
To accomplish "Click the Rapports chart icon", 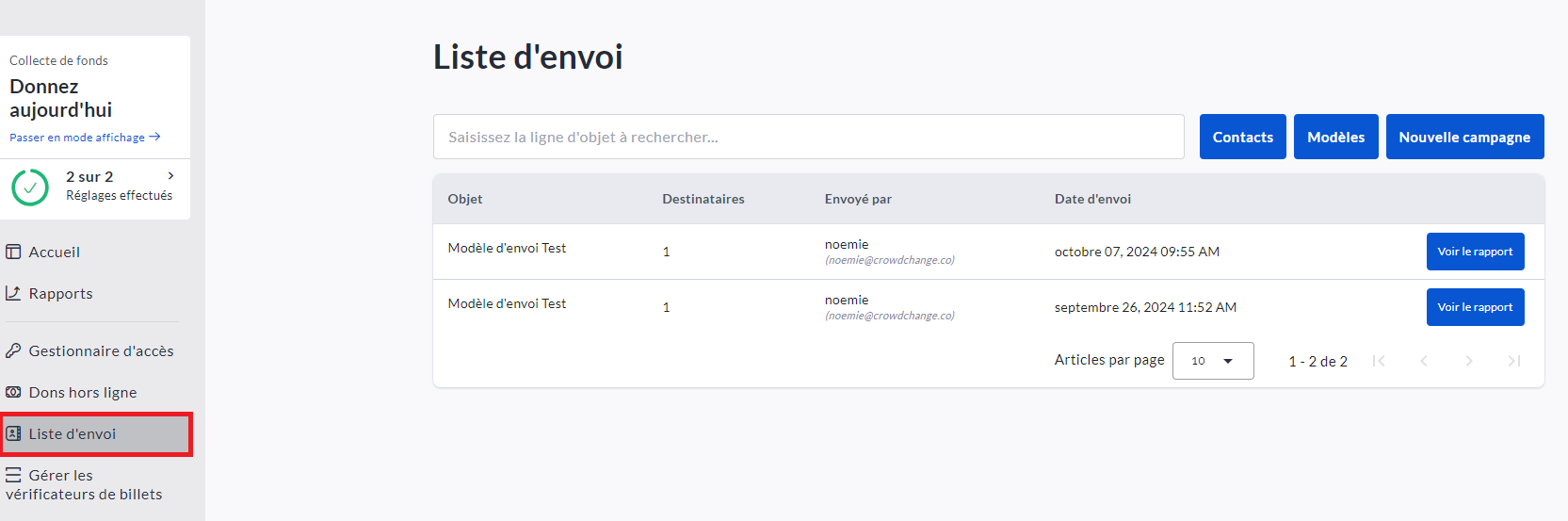I will tap(13, 293).
